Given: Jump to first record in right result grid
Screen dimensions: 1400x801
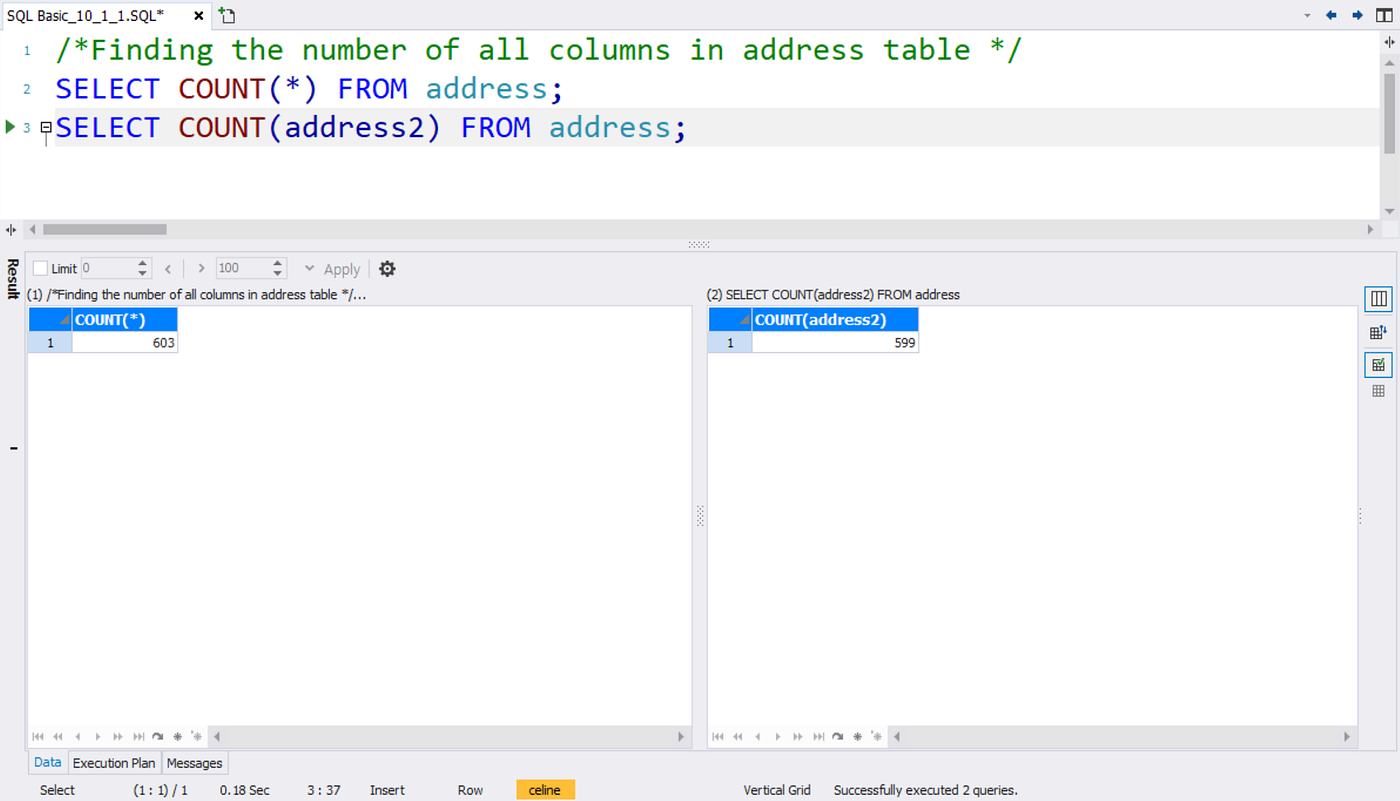Looking at the screenshot, I should click(718, 737).
